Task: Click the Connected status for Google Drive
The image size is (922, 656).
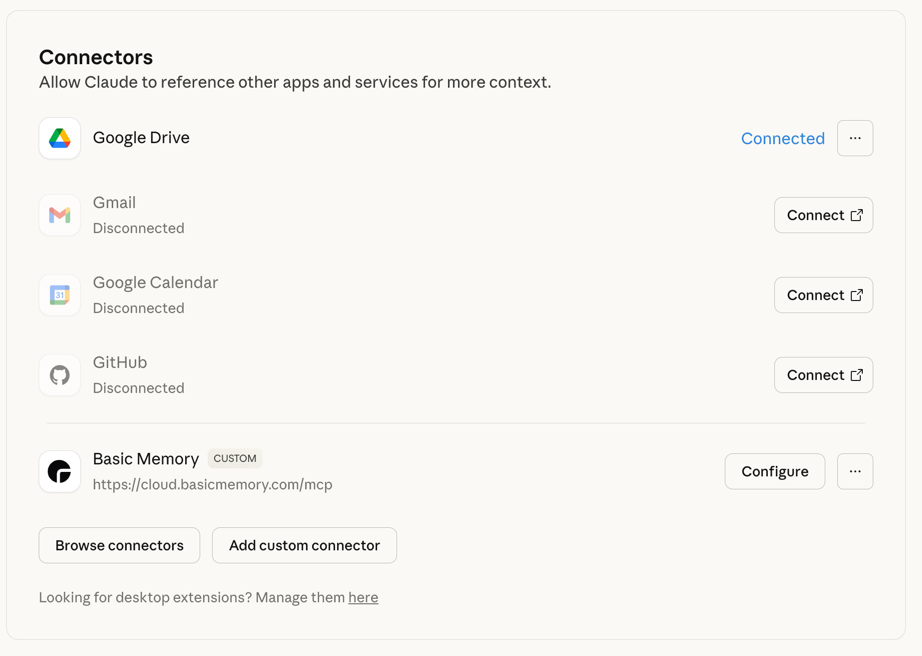Action: (782, 139)
